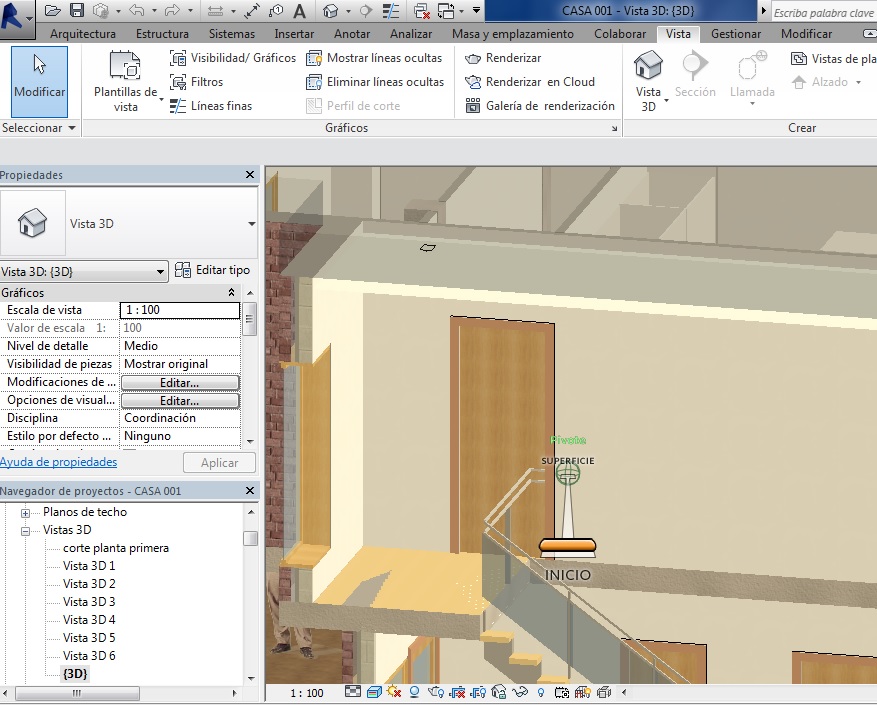Select Vista 3D 4 in project browser

pyautogui.click(x=89, y=620)
